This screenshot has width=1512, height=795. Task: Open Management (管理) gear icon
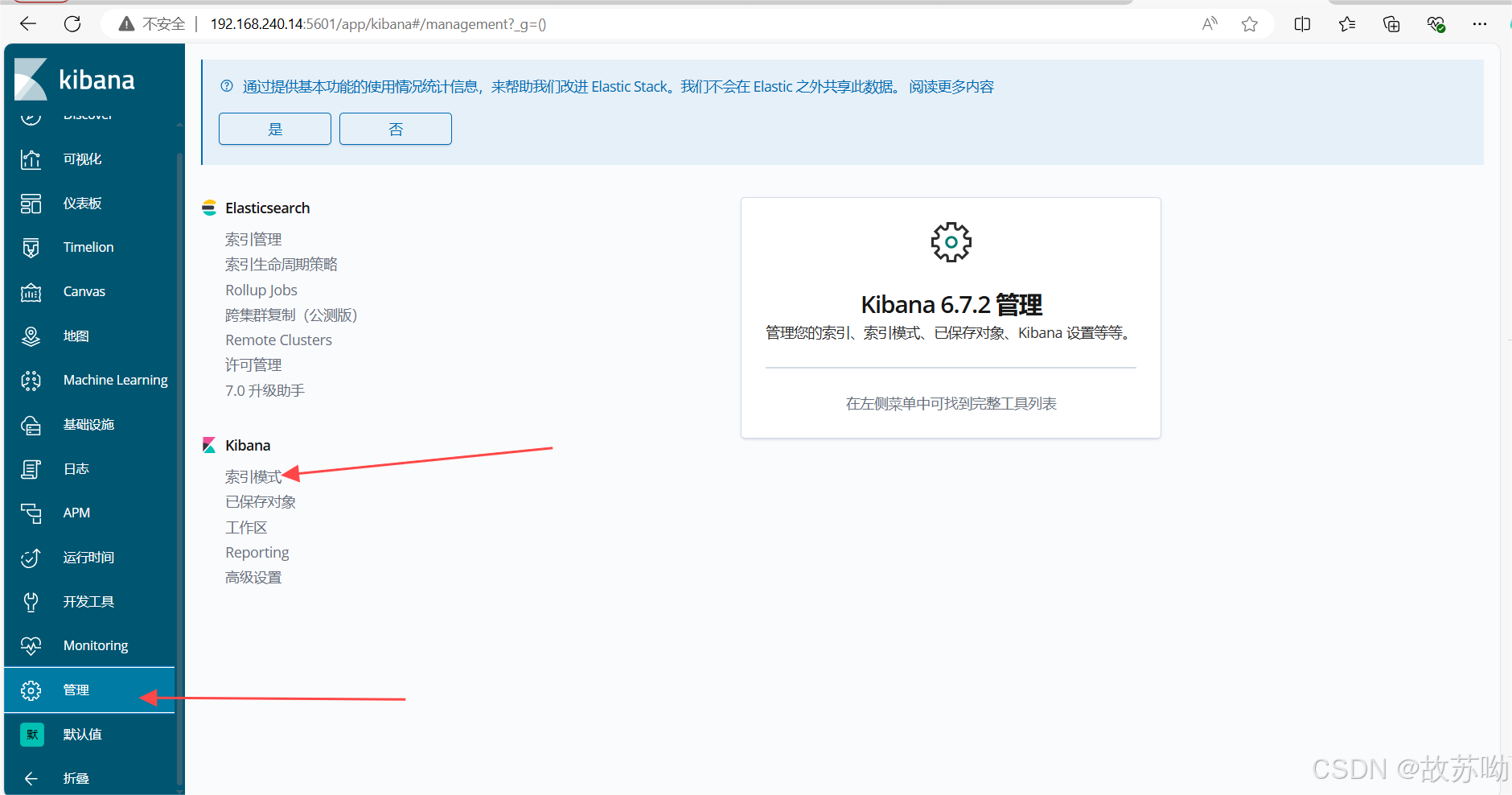pyautogui.click(x=31, y=690)
